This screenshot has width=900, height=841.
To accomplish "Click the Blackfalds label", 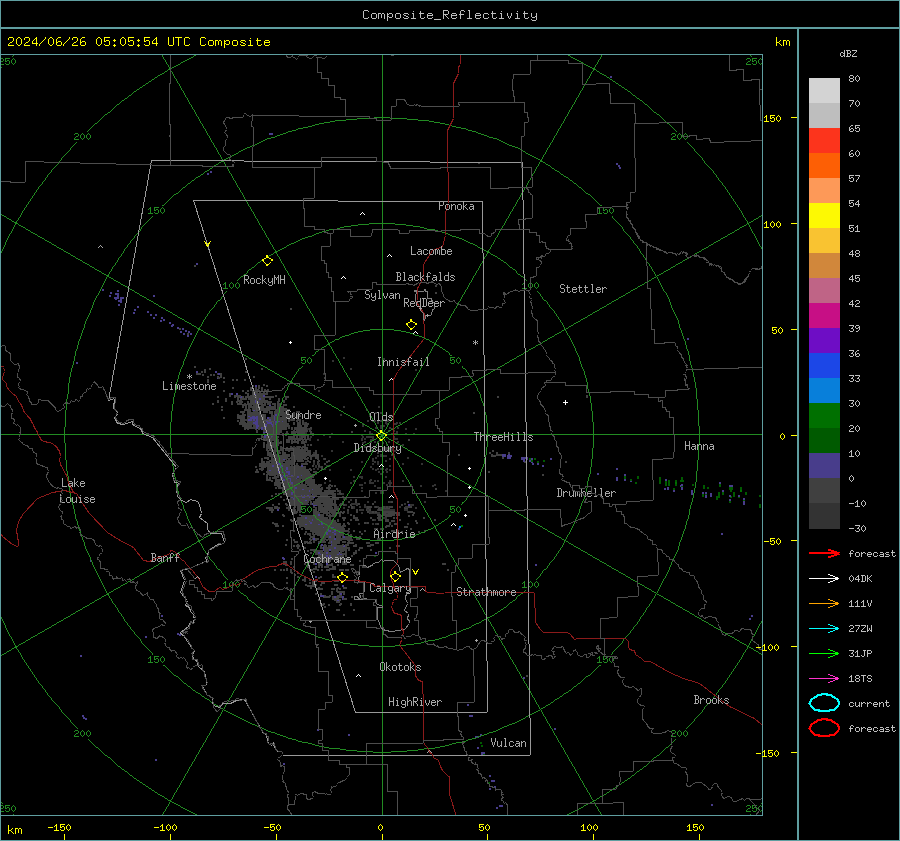I will (x=425, y=277).
